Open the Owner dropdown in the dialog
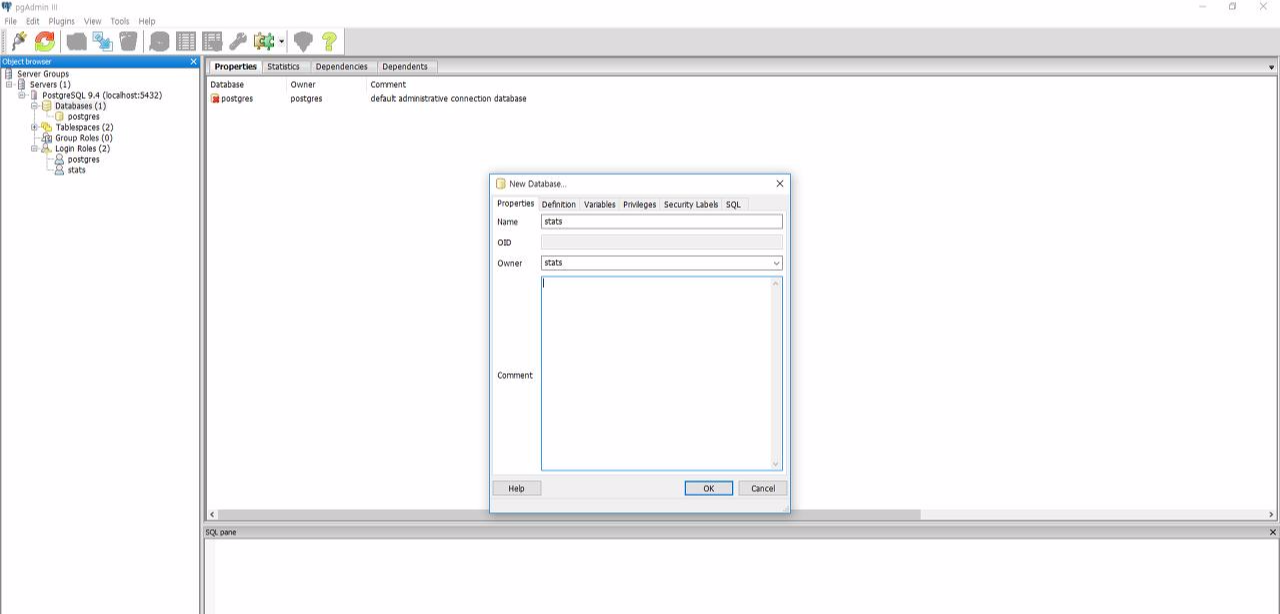This screenshot has height=614, width=1280. (777, 262)
